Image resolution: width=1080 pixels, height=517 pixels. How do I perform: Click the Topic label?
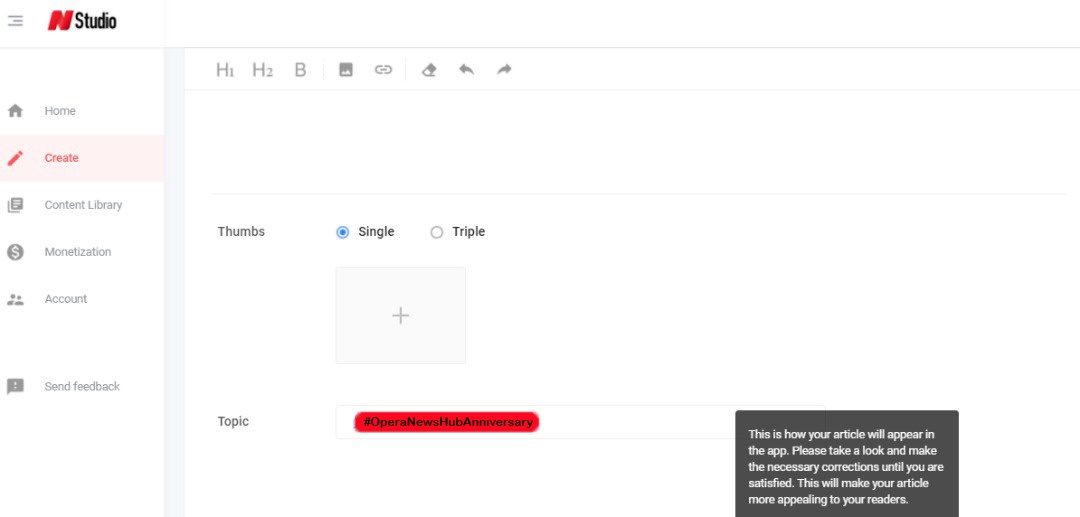(x=233, y=421)
